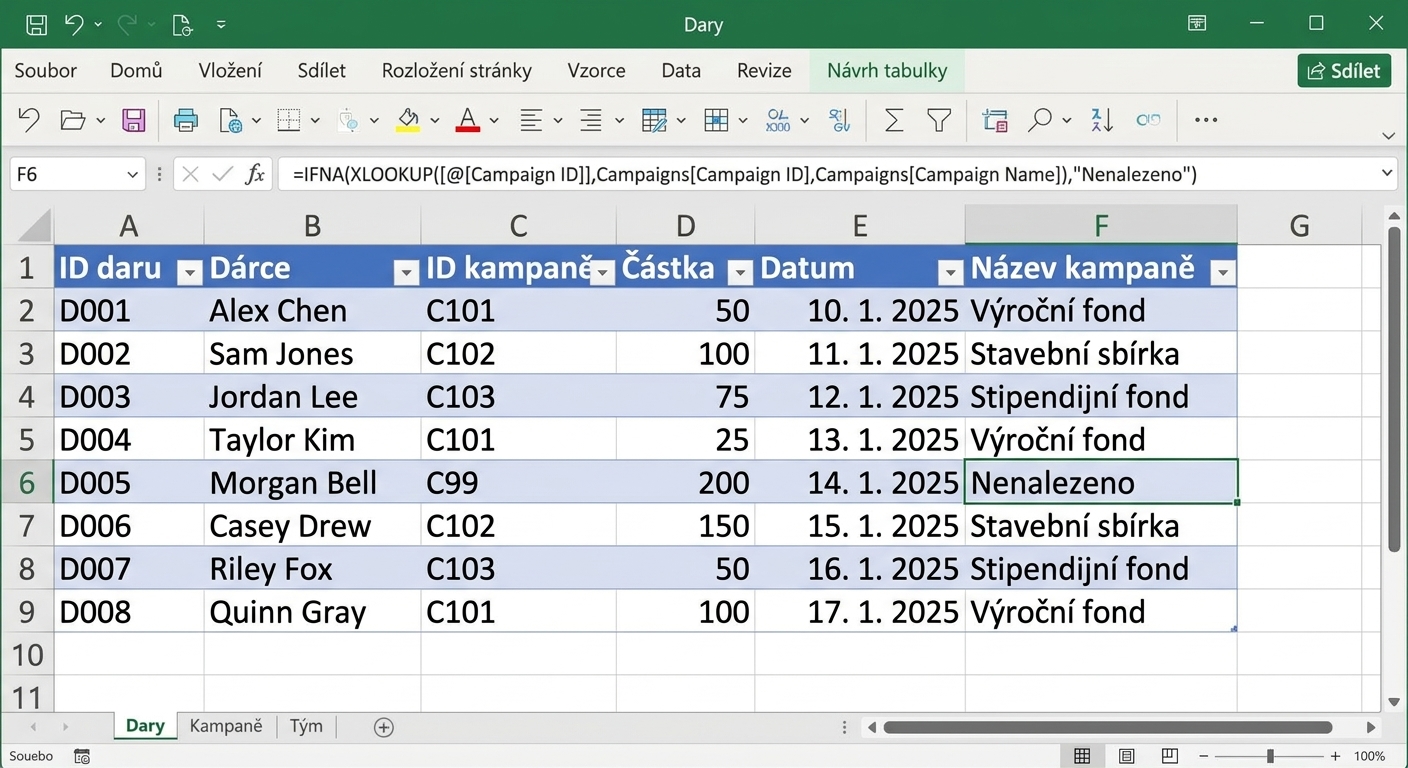Open the filter dropdown for Dárce column
Viewport: 1408px width, 768px height.
point(405,272)
